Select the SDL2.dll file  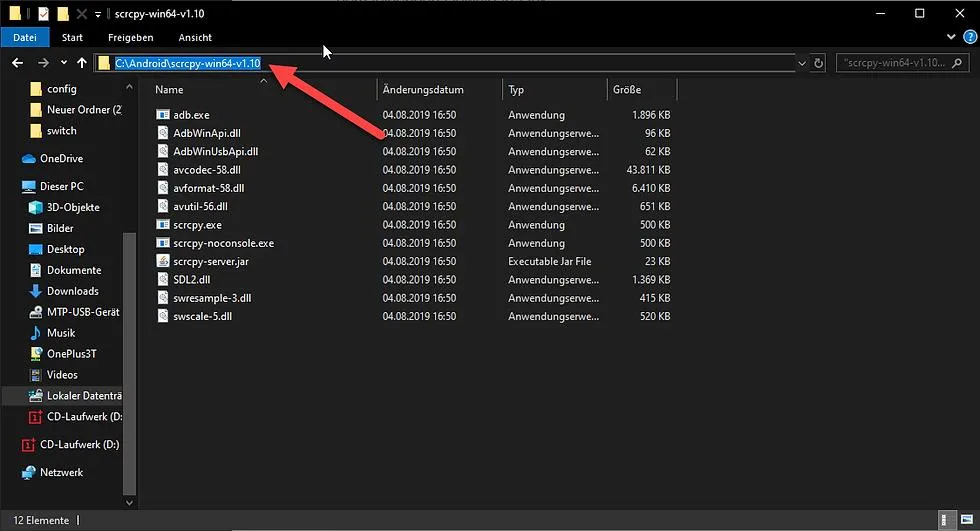[192, 279]
